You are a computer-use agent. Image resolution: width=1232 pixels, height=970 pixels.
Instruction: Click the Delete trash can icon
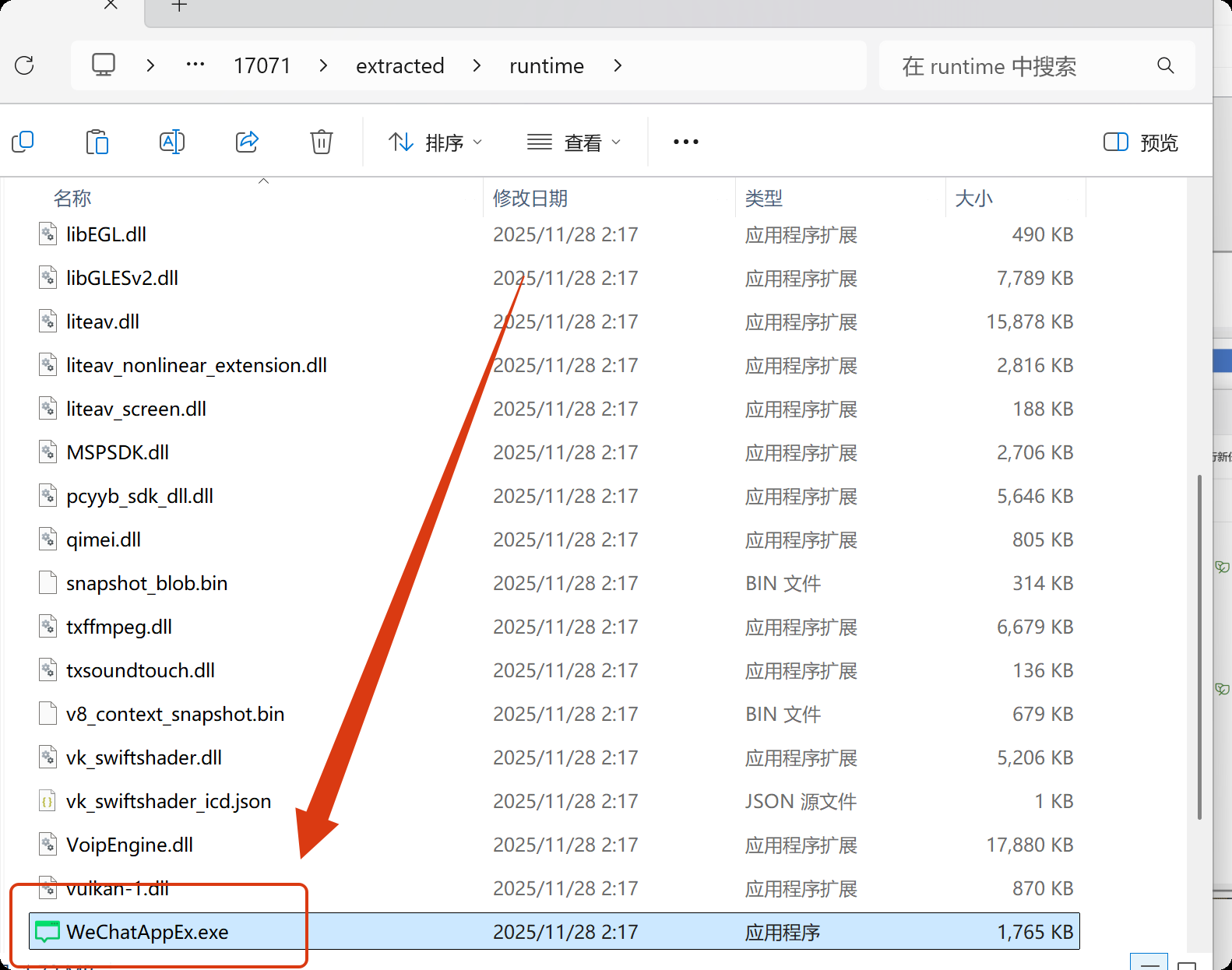(x=321, y=142)
